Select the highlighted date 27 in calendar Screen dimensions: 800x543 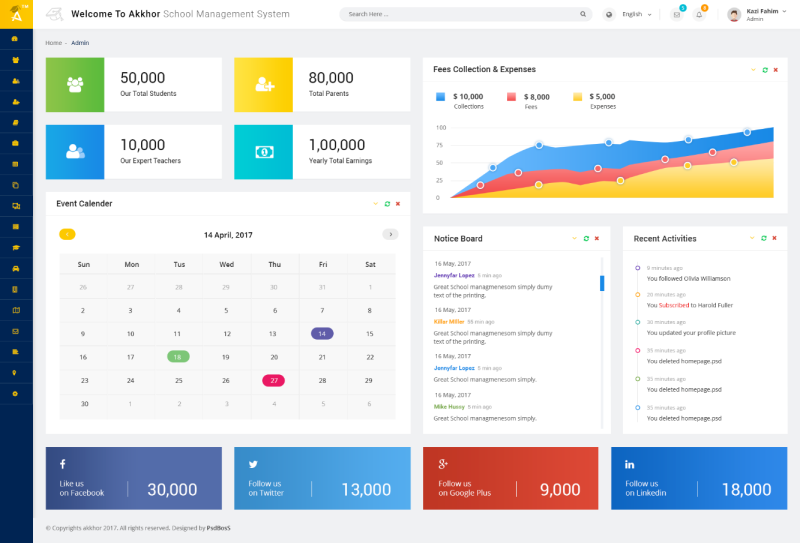[274, 380]
